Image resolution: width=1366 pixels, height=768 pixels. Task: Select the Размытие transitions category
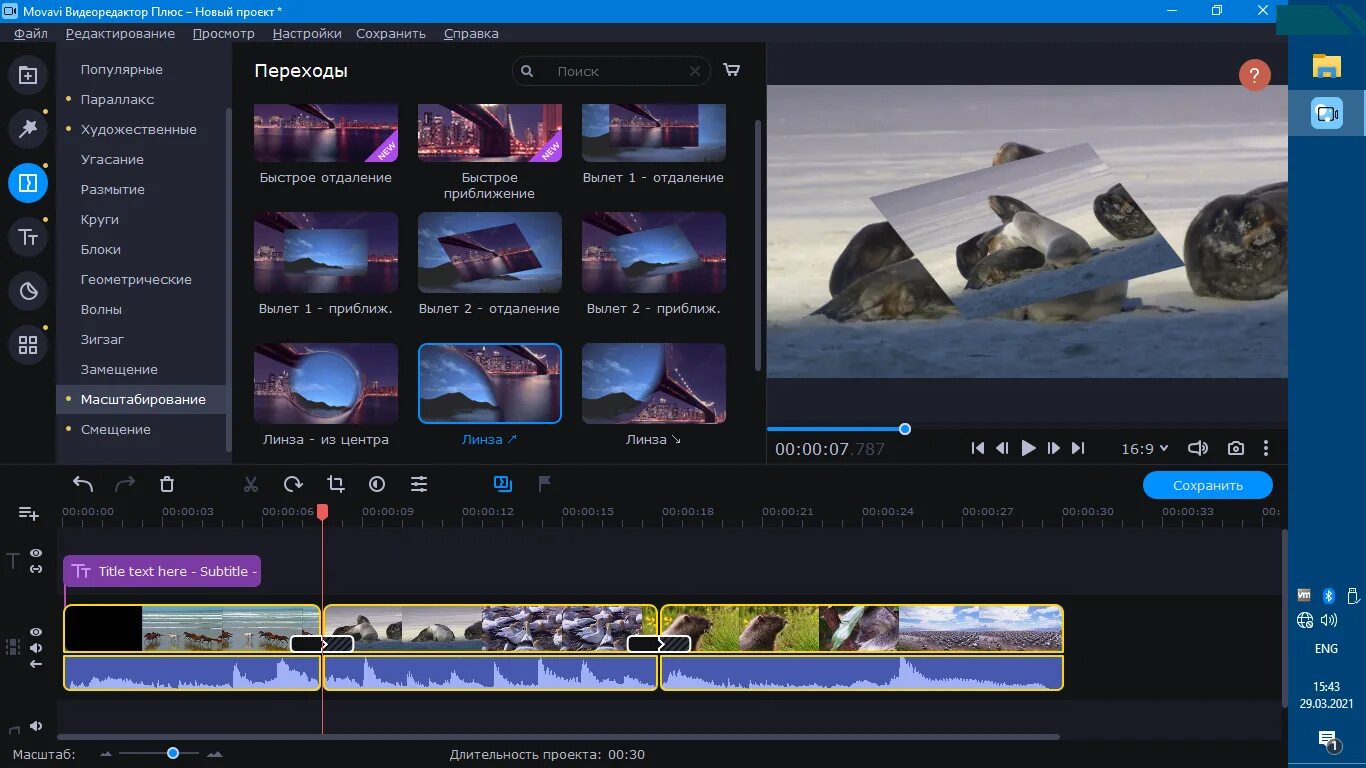pos(113,189)
